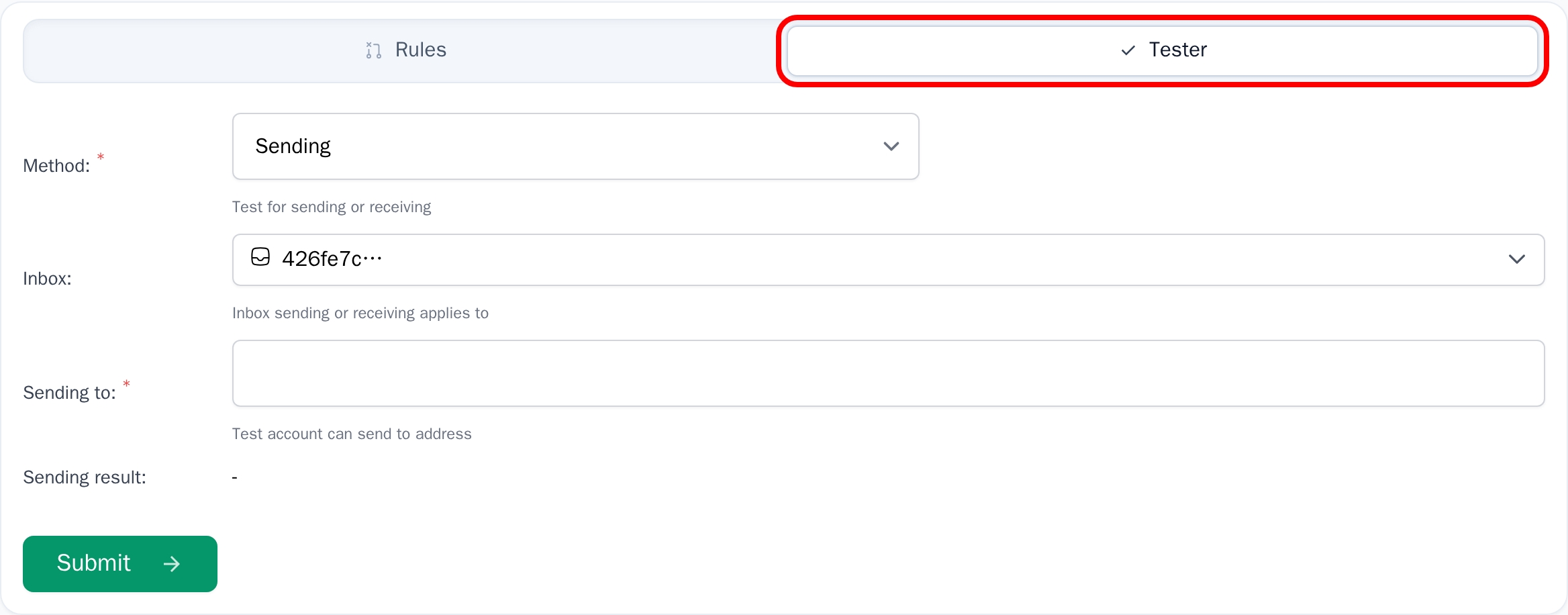The height and width of the screenshot is (615, 1568).
Task: Click the helper text Test for sending or receiving
Action: (332, 207)
